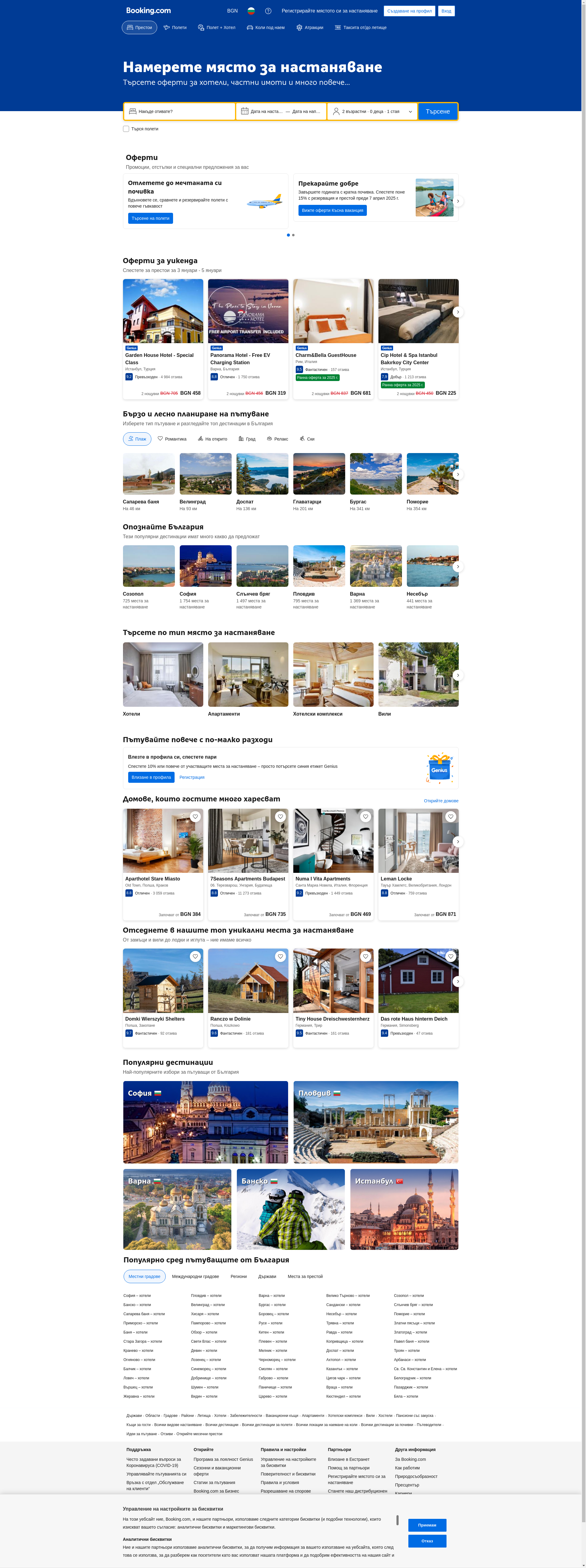This screenshot has height=1568, width=586.
Task: Open the help question mark icon
Action: (x=268, y=11)
